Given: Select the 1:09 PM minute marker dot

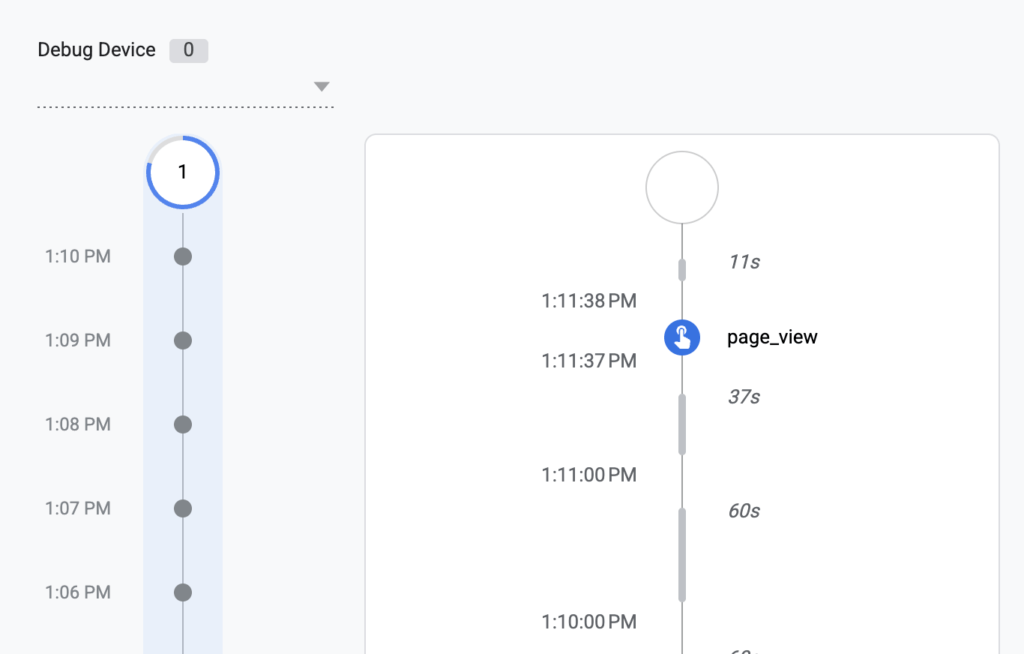Looking at the screenshot, I should pos(183,340).
